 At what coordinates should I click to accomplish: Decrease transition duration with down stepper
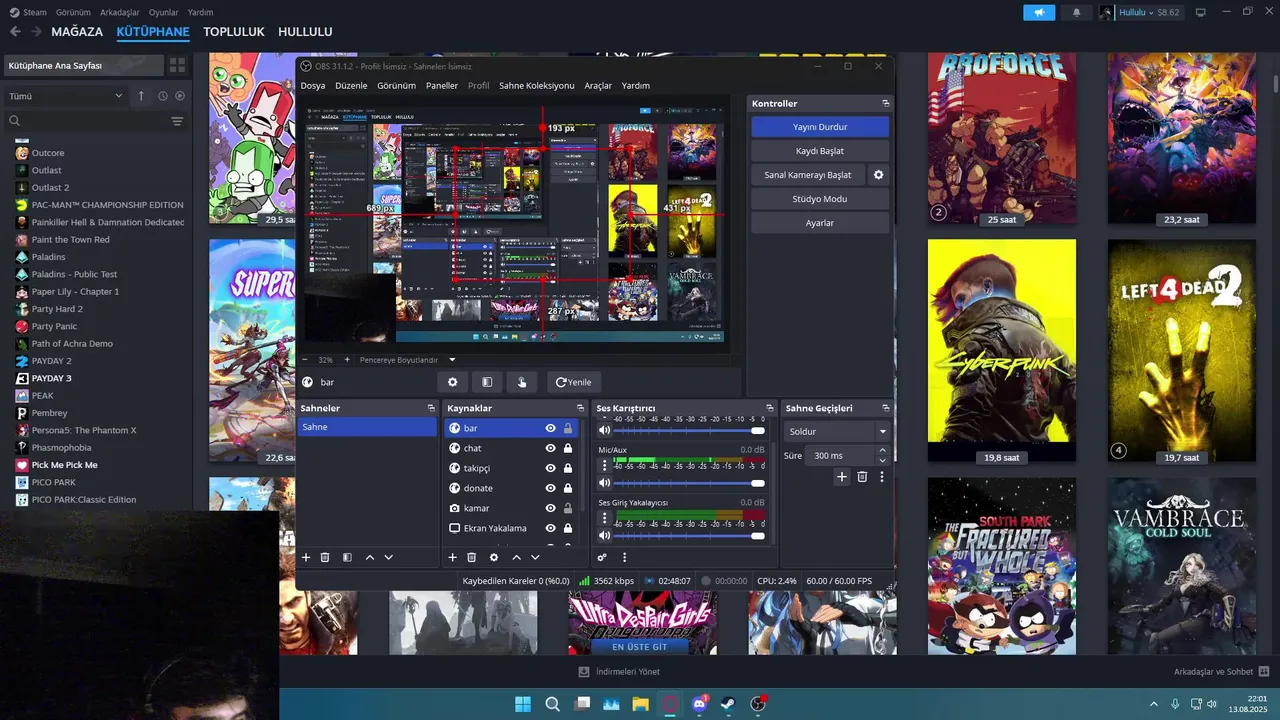(882, 460)
